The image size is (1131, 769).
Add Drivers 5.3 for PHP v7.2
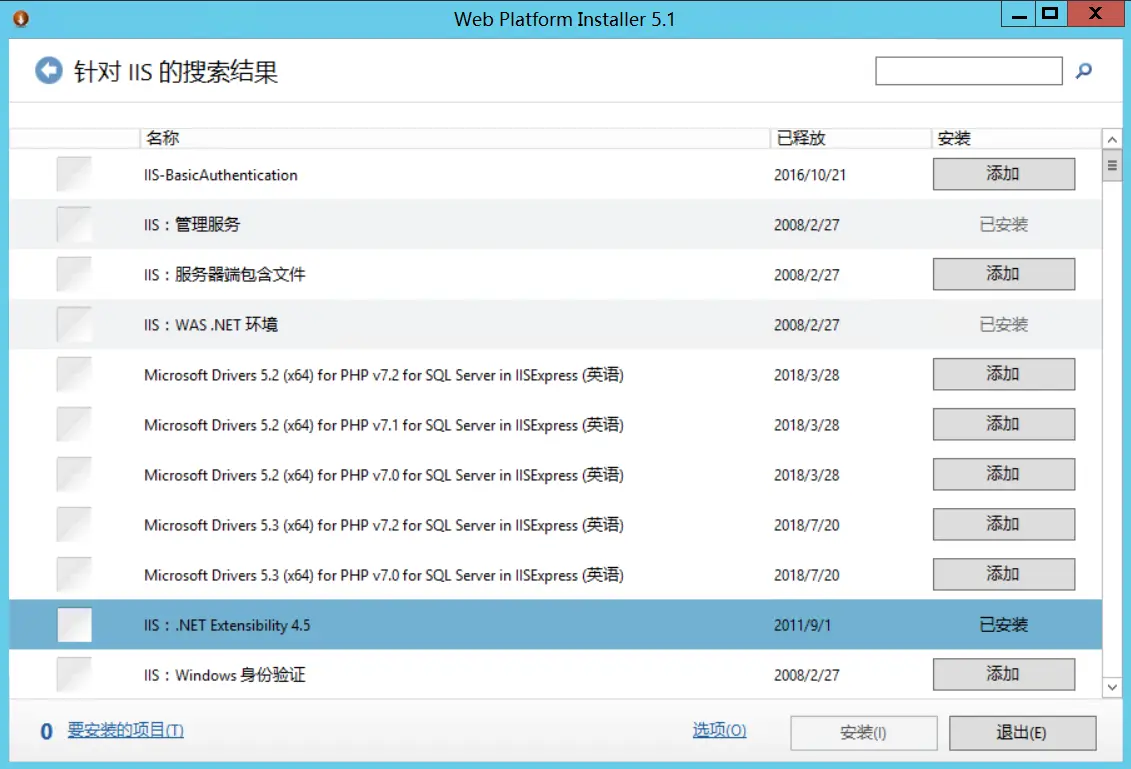click(x=1003, y=524)
